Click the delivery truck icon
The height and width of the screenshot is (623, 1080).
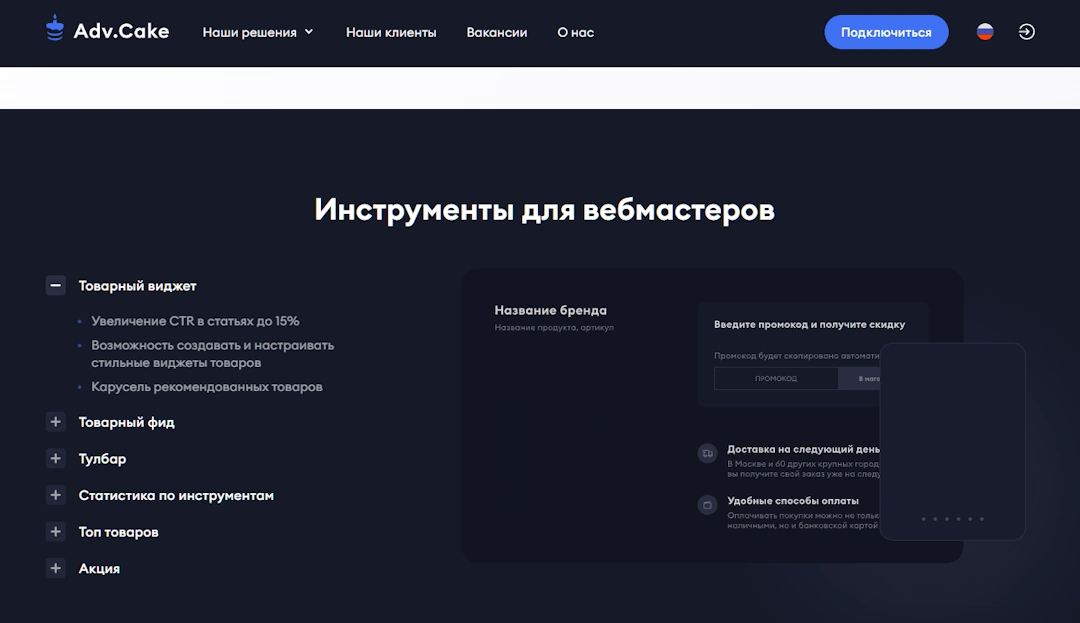707,453
